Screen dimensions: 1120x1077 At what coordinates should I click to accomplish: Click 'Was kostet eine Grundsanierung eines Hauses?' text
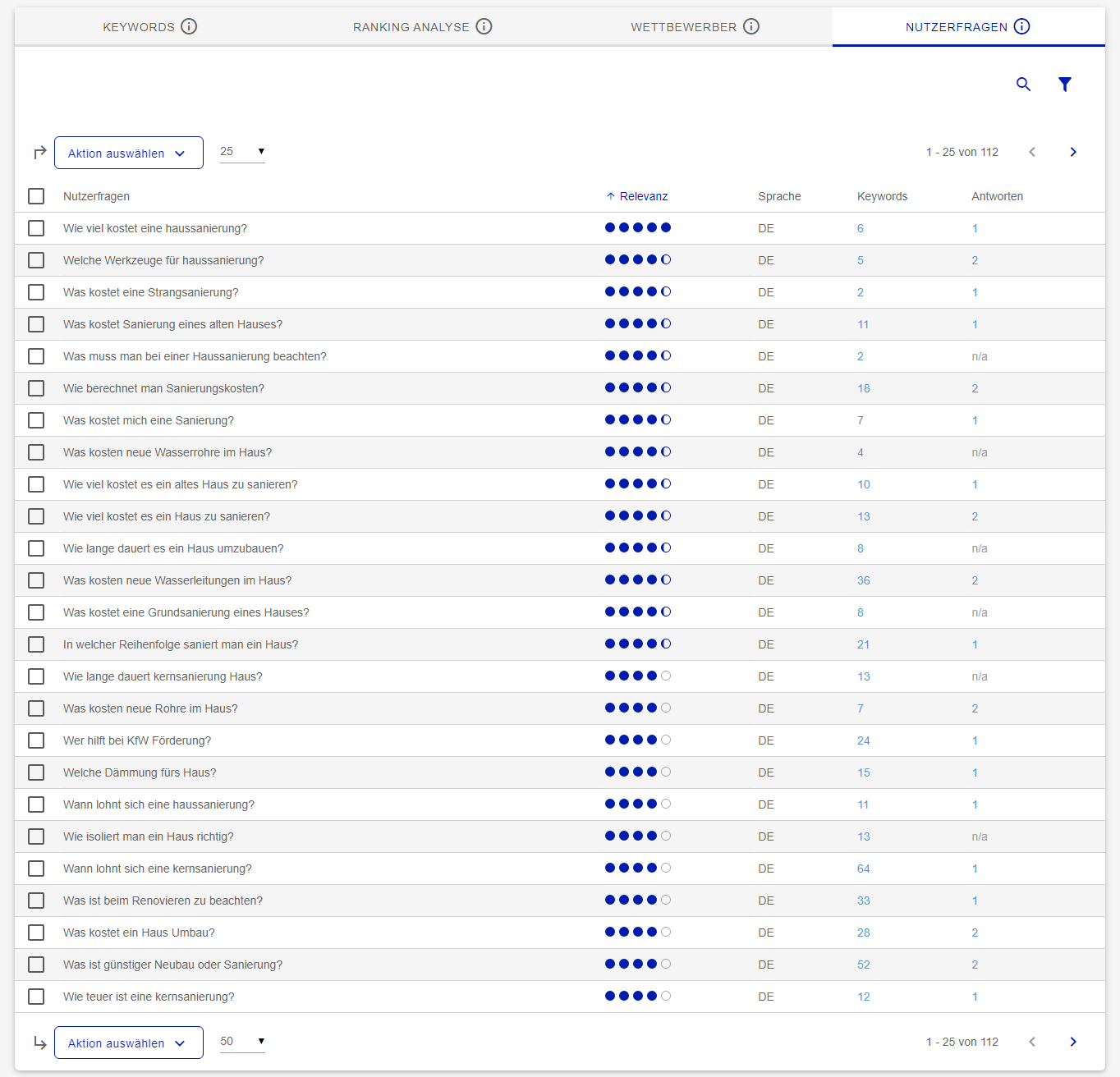(186, 612)
